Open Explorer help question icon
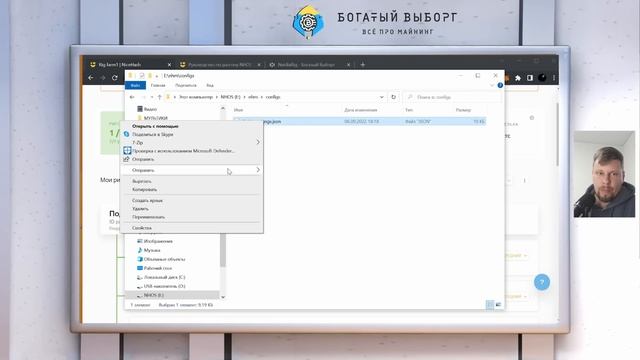640x360 pixels. (500, 85)
